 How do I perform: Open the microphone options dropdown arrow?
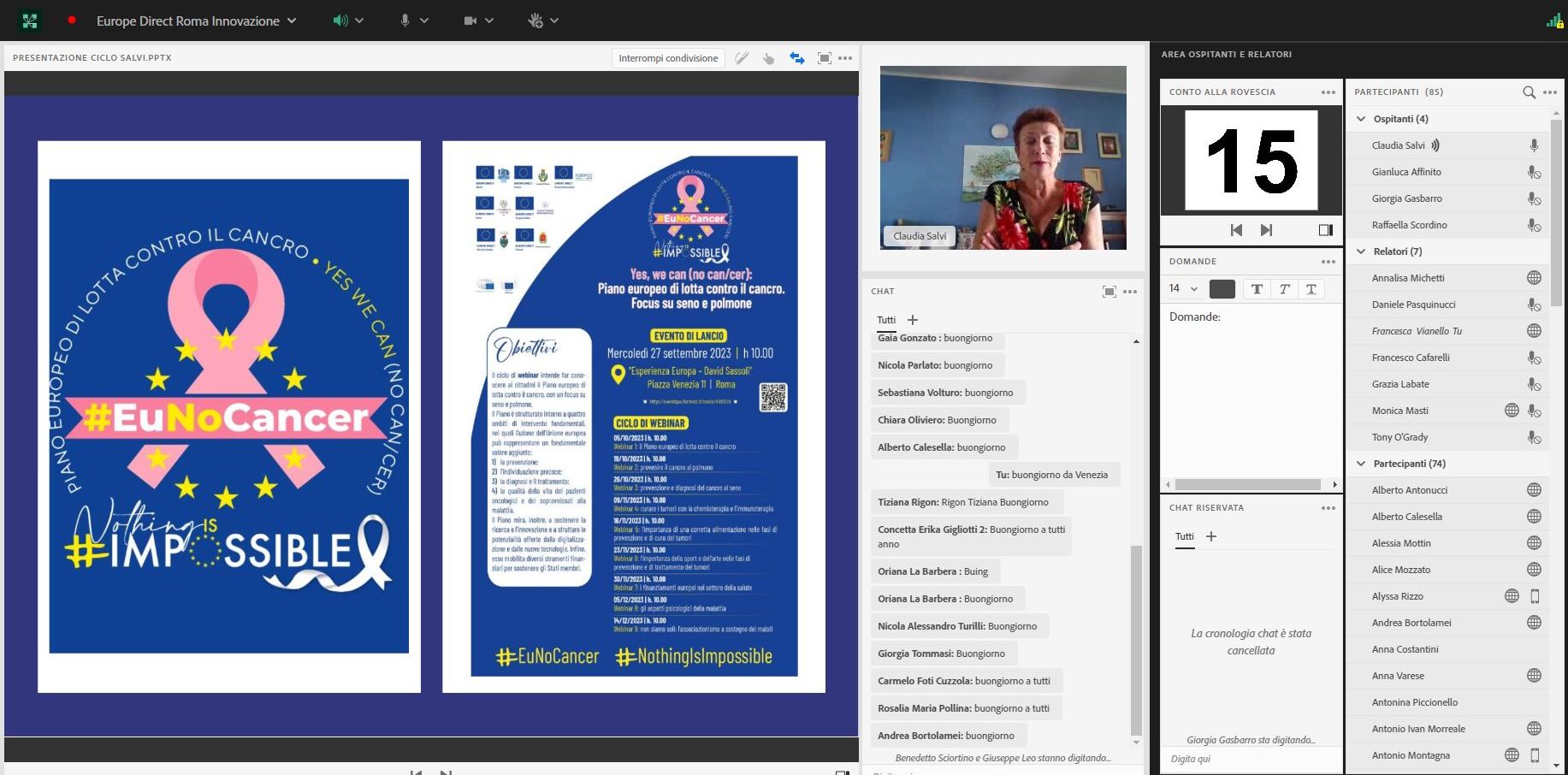(x=424, y=21)
